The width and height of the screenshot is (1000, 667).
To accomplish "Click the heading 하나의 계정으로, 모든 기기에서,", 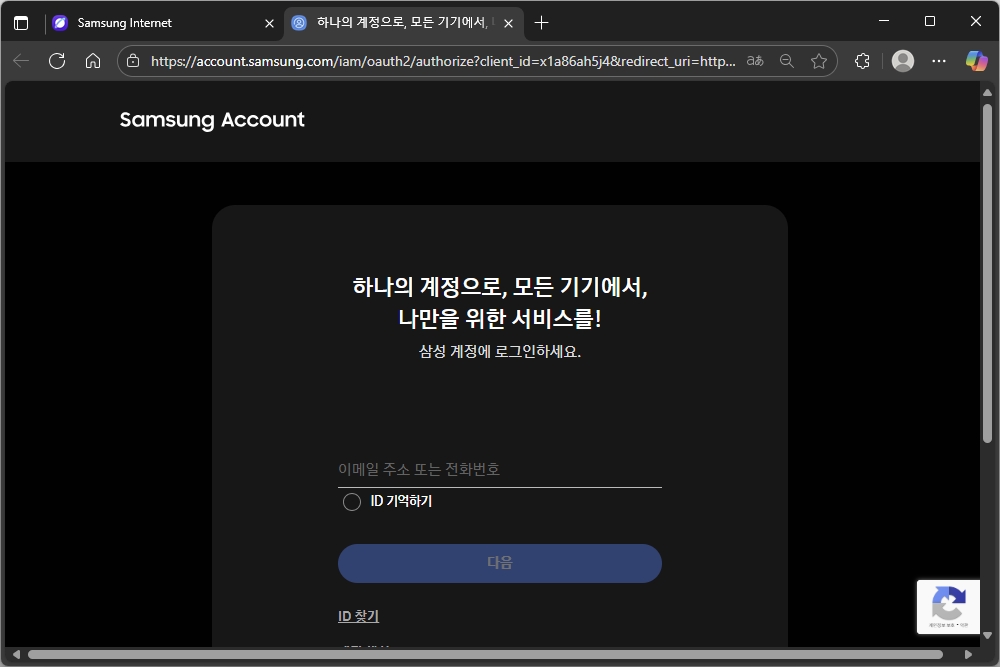I will click(500, 287).
